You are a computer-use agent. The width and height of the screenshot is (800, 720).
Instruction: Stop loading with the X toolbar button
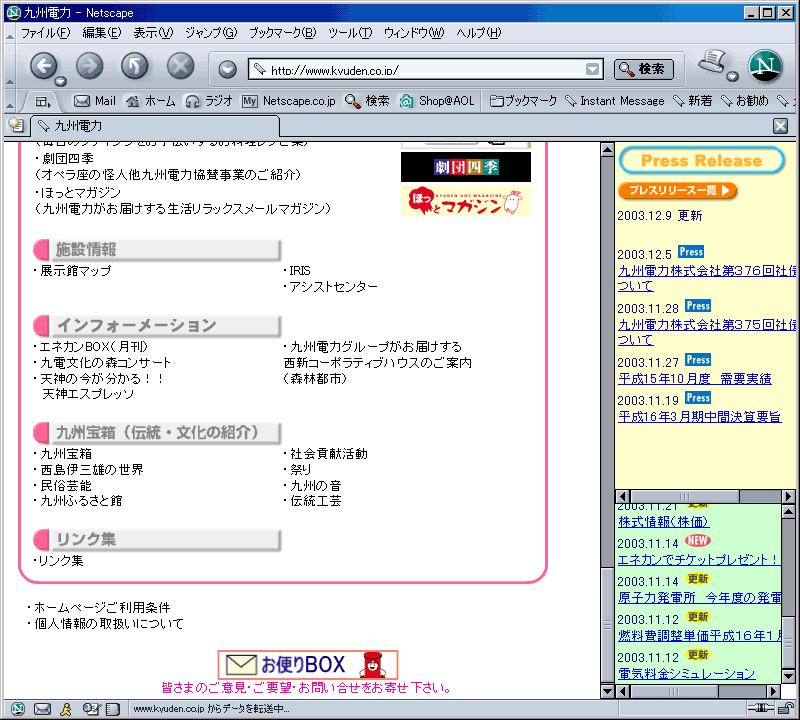(181, 66)
